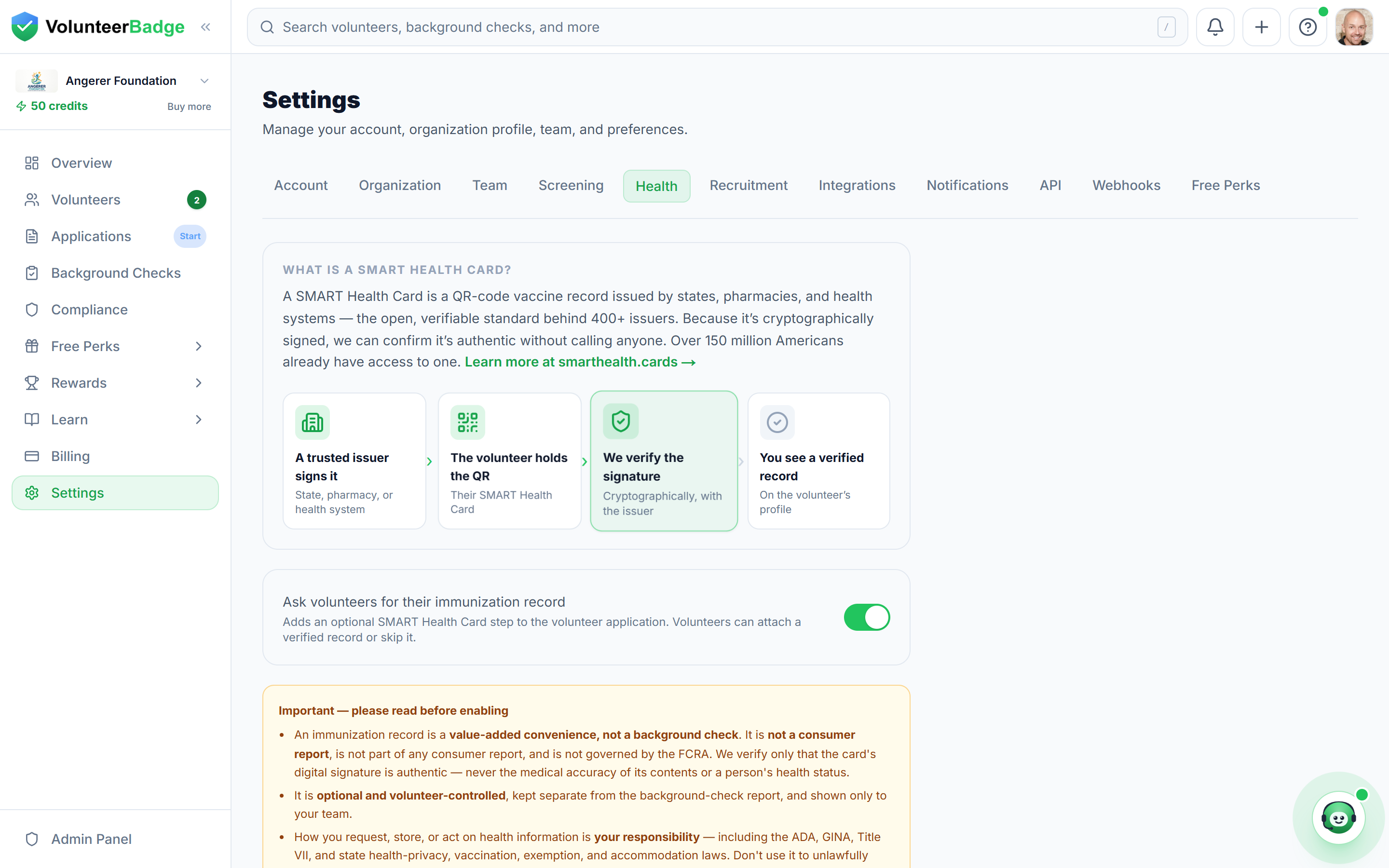Open Learn more at smarthealth.cards link

580,362
